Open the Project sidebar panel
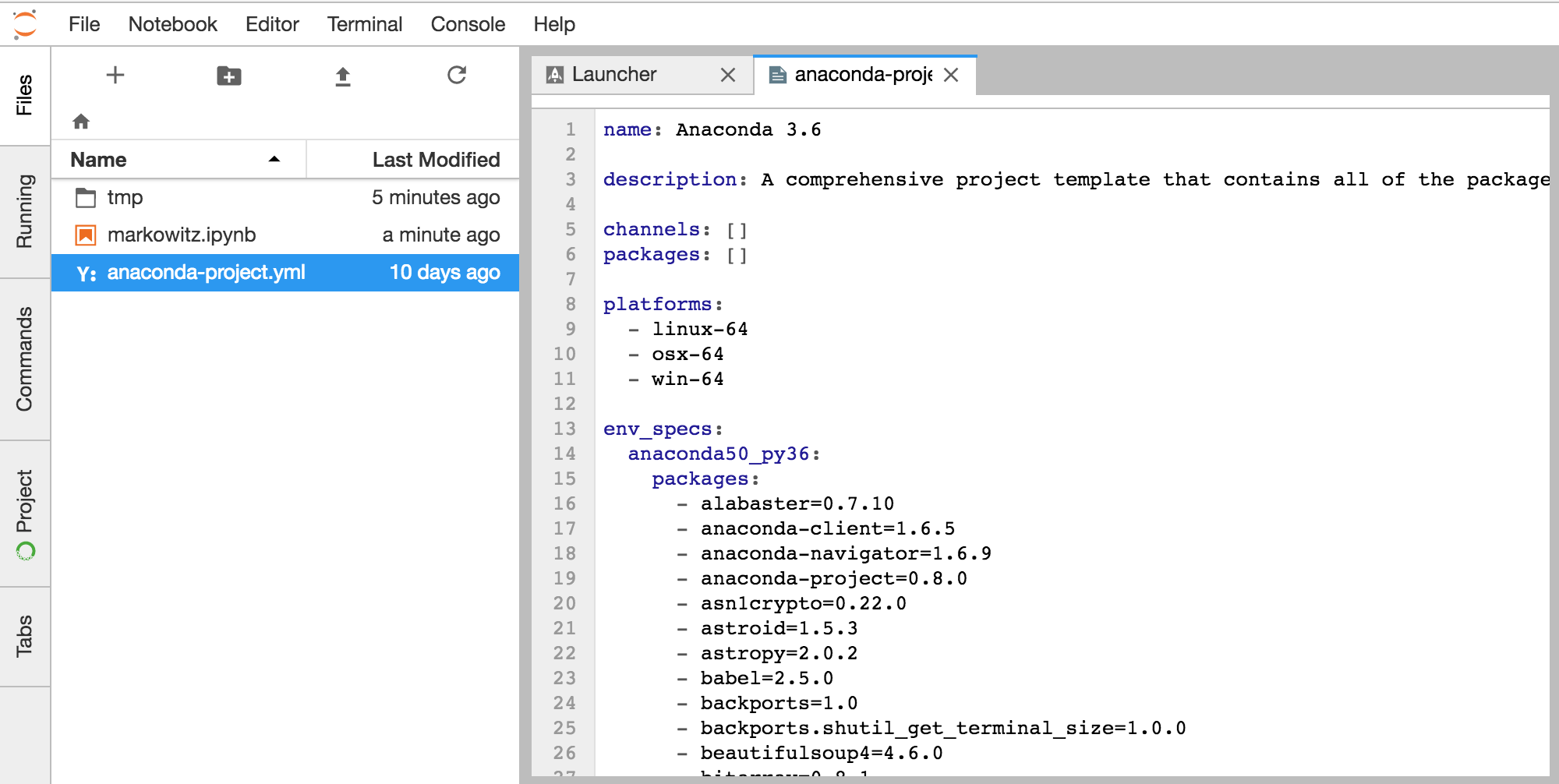1559x784 pixels. click(25, 513)
